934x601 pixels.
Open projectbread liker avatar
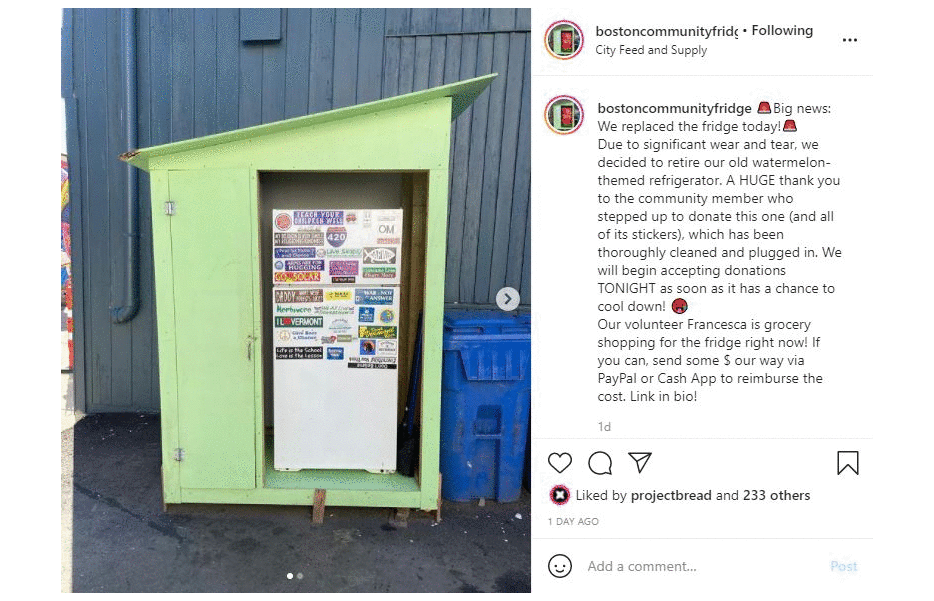(559, 495)
